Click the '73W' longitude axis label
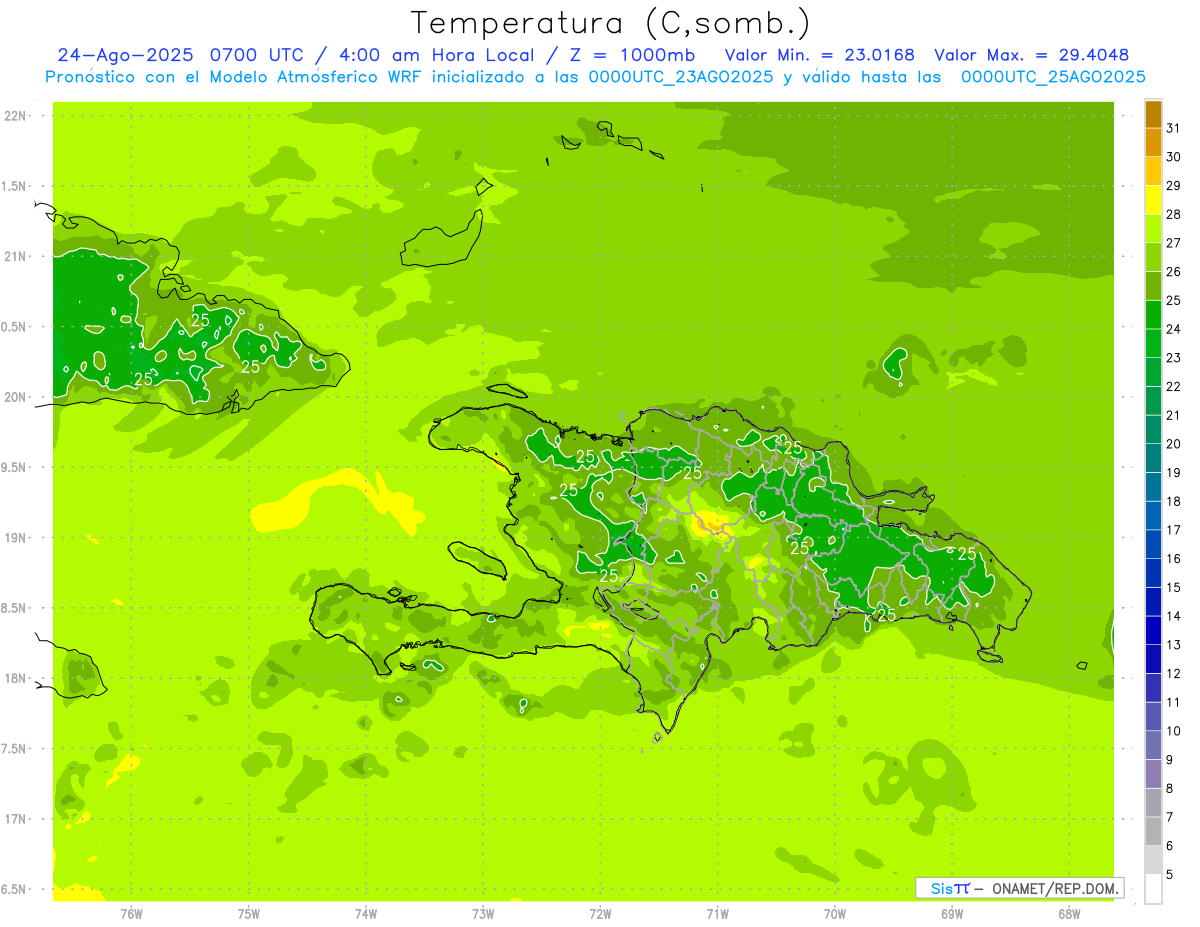1200x927 pixels. pyautogui.click(x=483, y=913)
